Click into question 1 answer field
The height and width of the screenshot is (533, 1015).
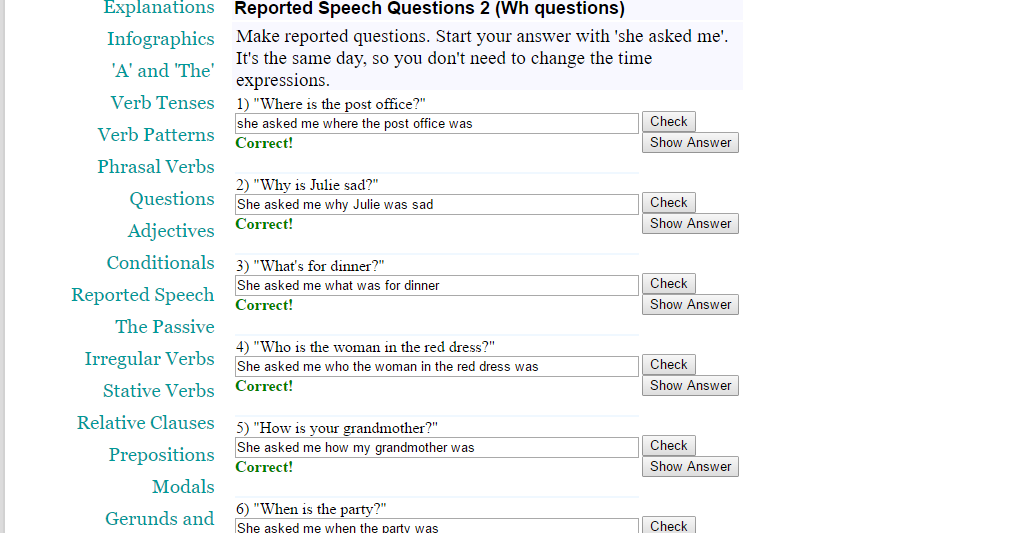tap(436, 124)
